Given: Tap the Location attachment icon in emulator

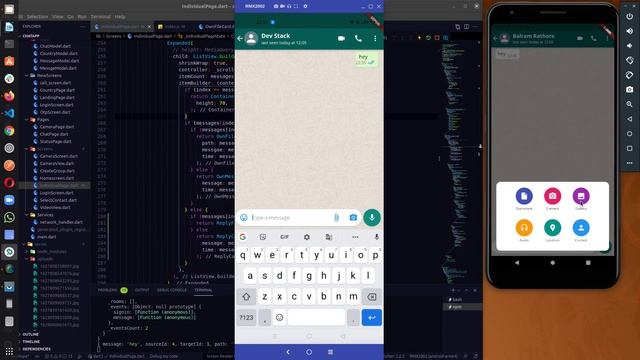Looking at the screenshot, I should pyautogui.click(x=552, y=228).
